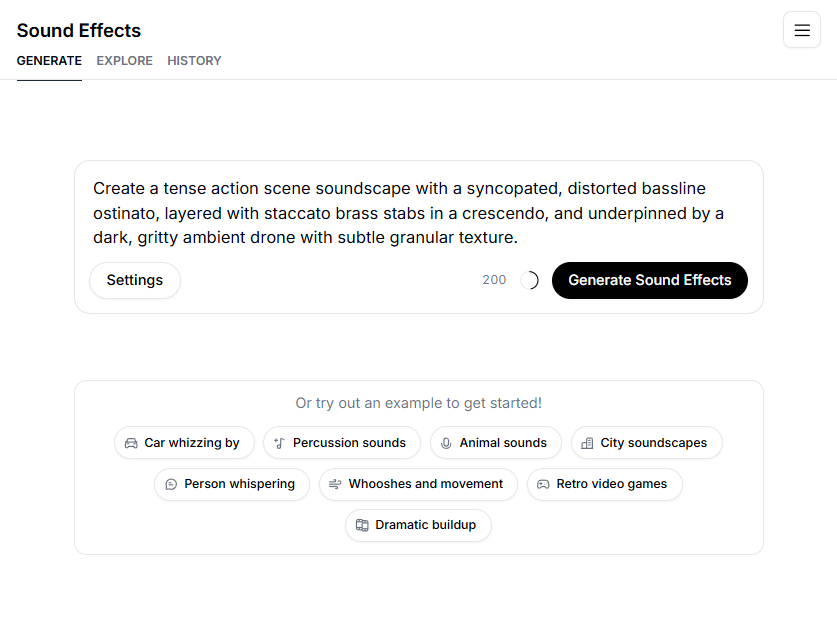Click the speech bubble icon for Person whispering

pyautogui.click(x=171, y=484)
